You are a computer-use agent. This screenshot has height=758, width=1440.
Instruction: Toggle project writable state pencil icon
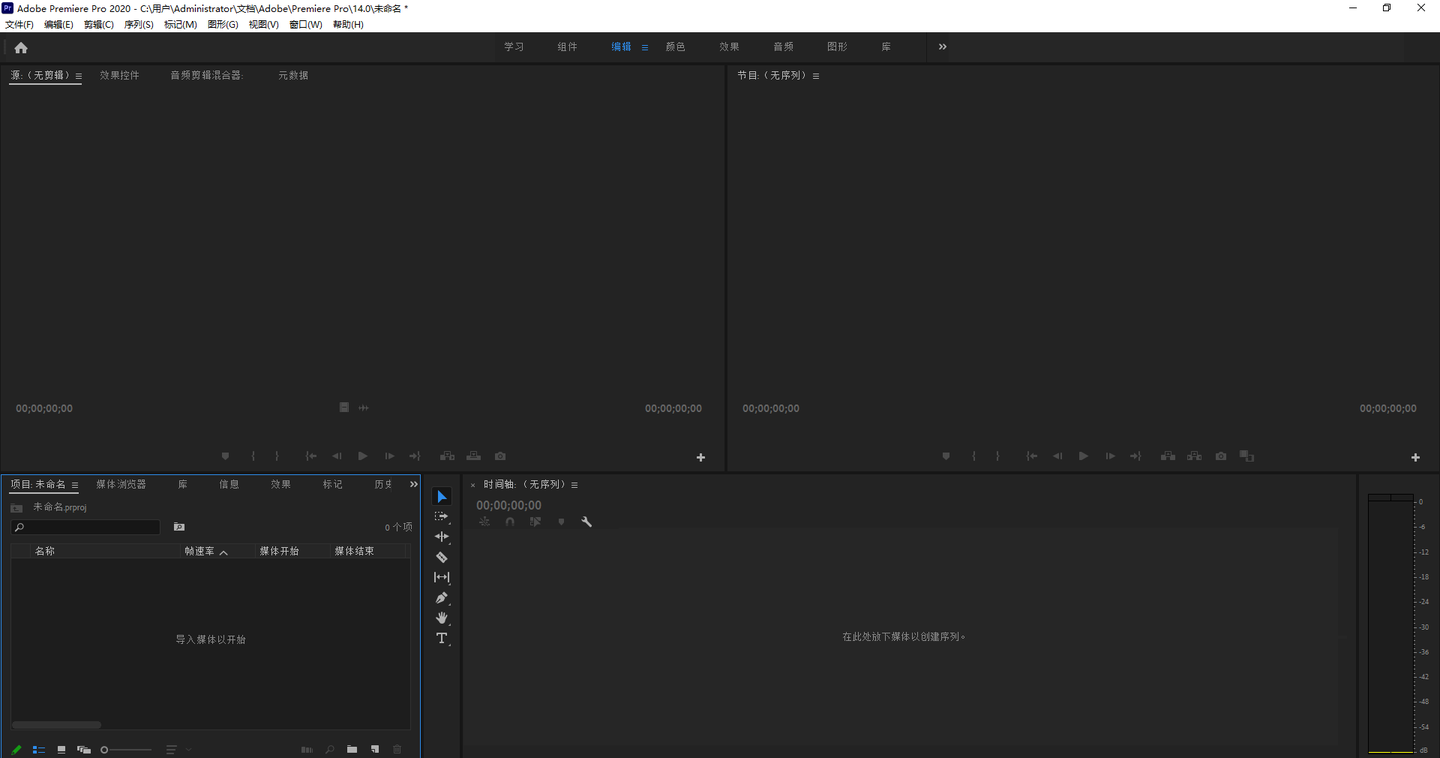16,749
